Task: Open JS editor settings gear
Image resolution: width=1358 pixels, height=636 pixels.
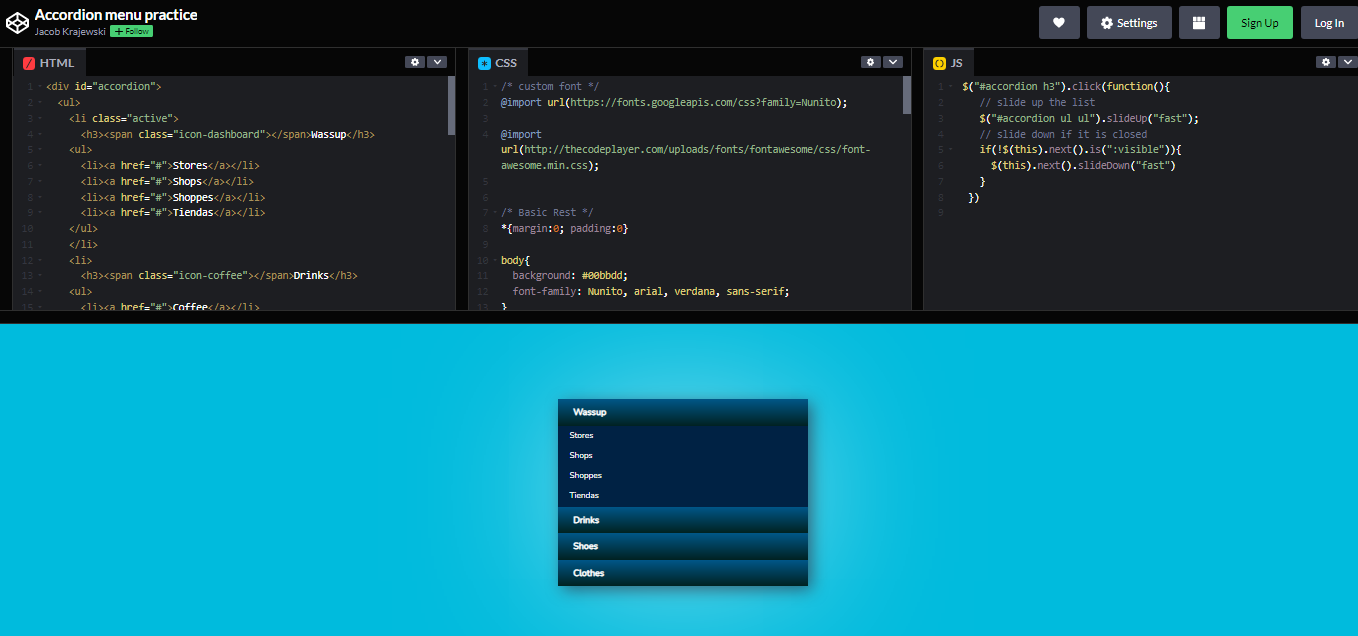Action: point(1326,62)
